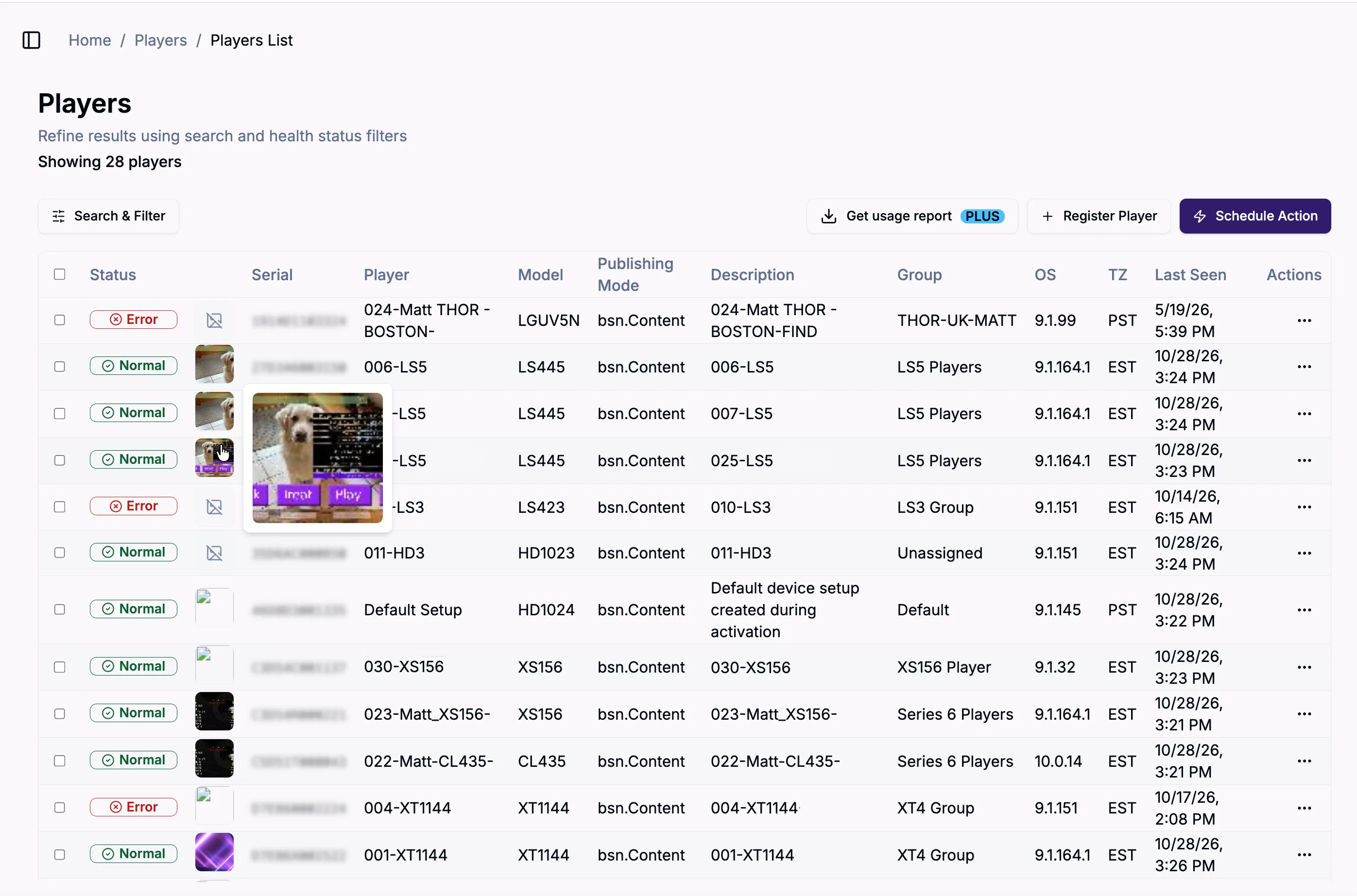Click THOR-UK-MATT group cell

(956, 320)
